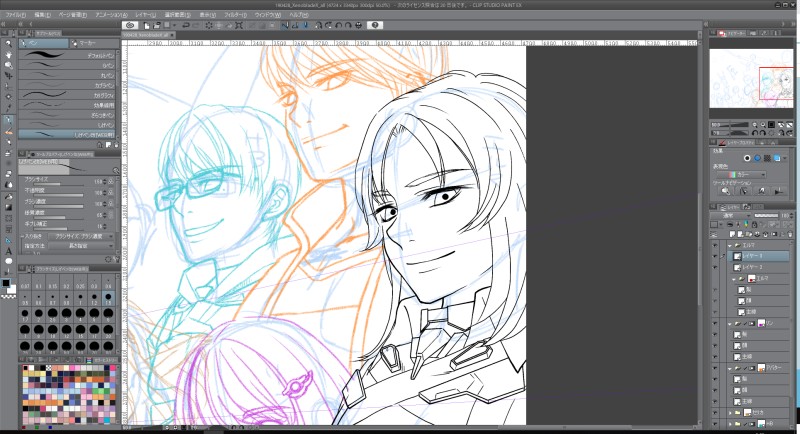Open the 通常 blending mode dropdown
Screen dimensions: 800x434
click(732, 216)
